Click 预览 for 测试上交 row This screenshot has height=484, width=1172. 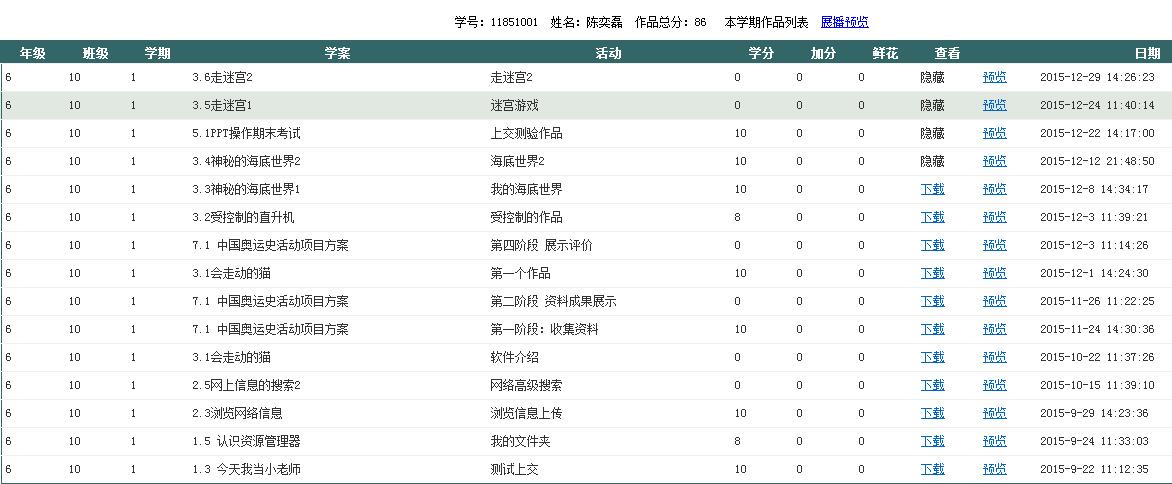pos(994,469)
